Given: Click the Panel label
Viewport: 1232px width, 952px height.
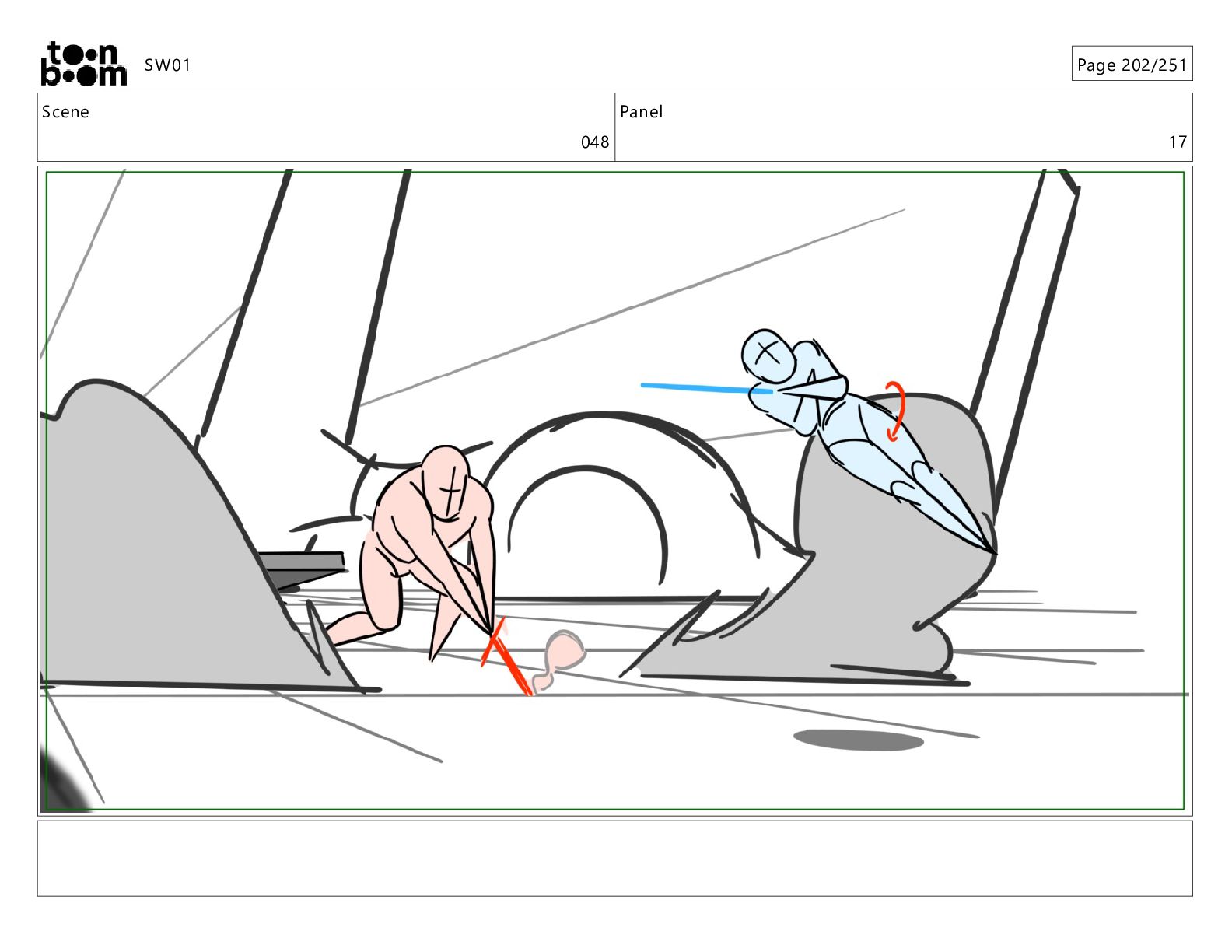Looking at the screenshot, I should (x=642, y=112).
